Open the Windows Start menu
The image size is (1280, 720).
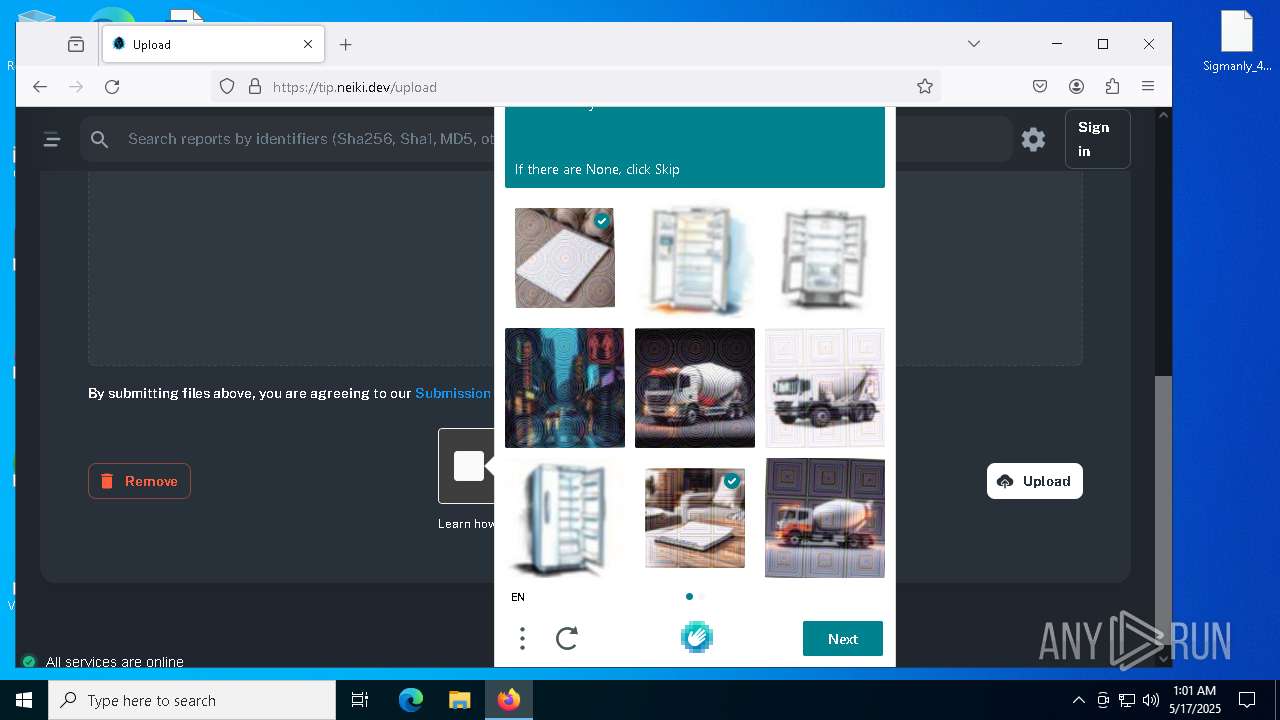coord(24,700)
